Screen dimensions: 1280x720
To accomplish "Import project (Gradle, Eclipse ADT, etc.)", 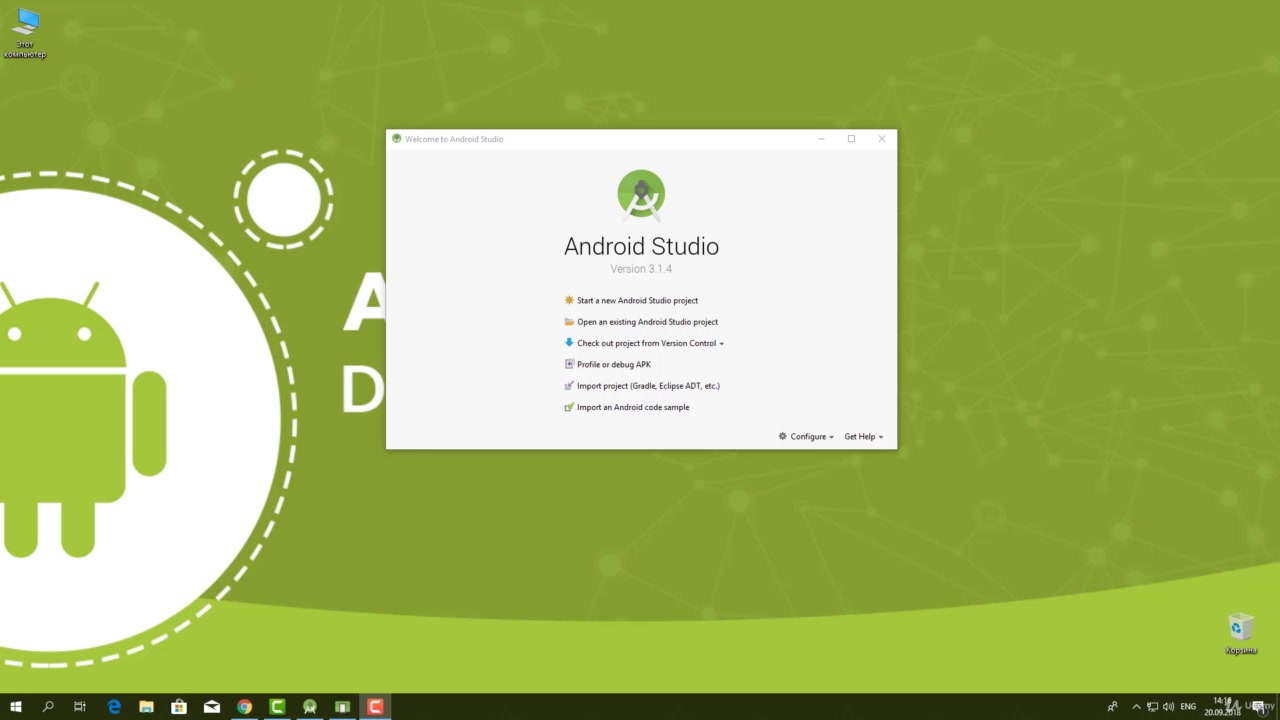I will [642, 386].
